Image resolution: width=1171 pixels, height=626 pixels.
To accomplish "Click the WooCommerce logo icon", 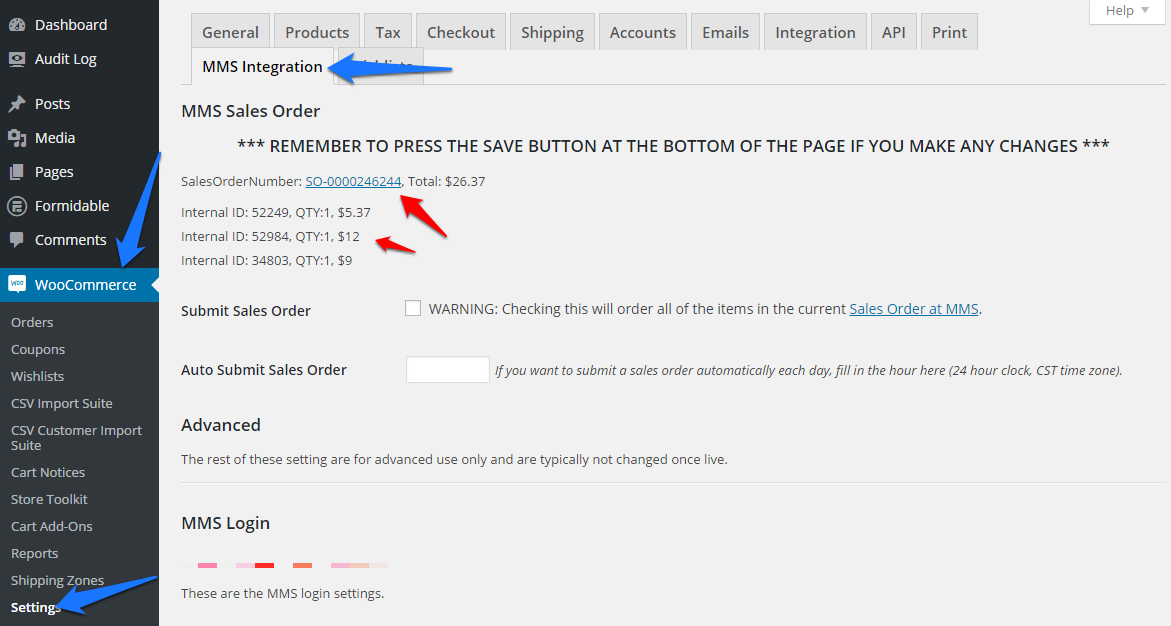I will (x=16, y=285).
